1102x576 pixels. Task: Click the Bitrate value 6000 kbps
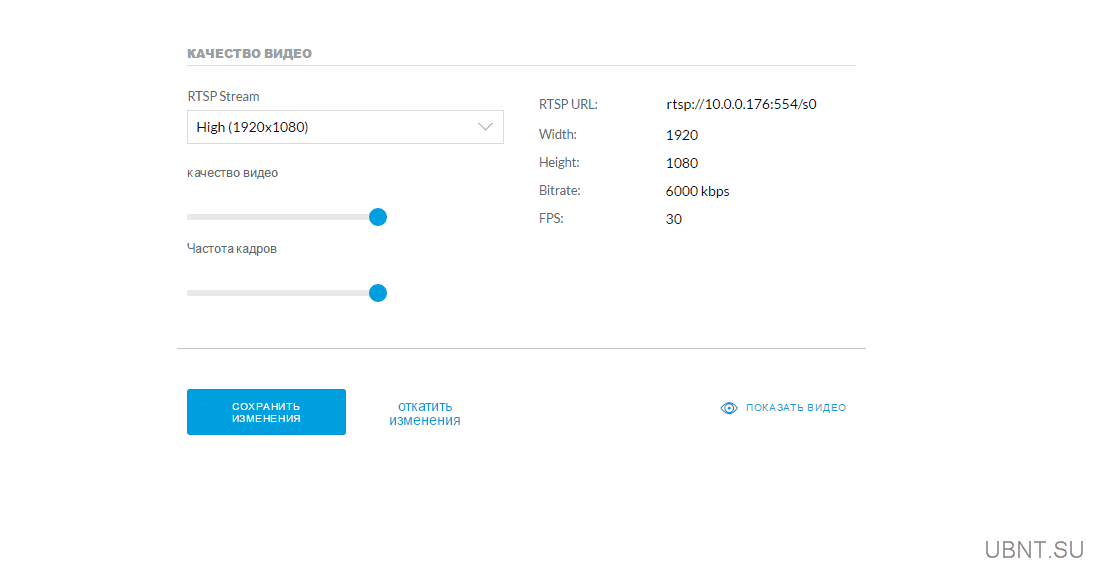tap(697, 191)
